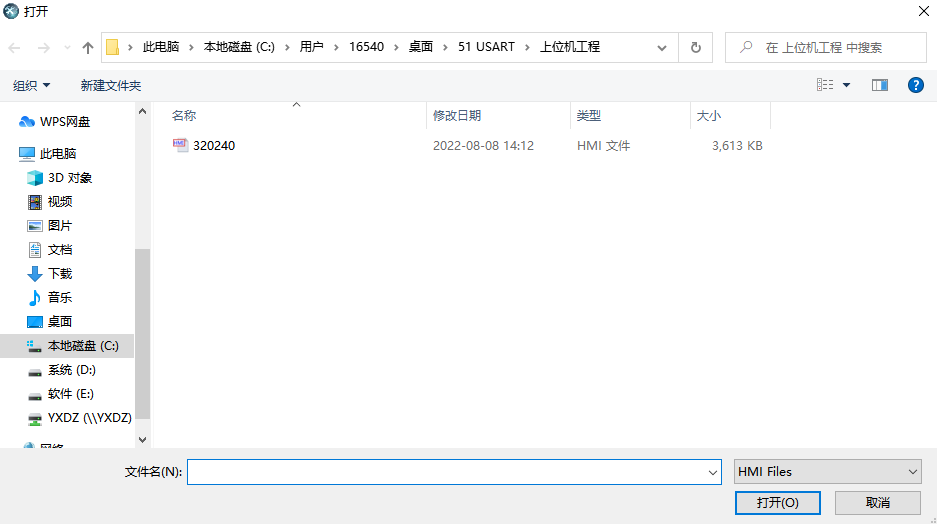The width and height of the screenshot is (937, 524).
Task: Open 桌面 folder in sidebar
Action: pyautogui.click(x=60, y=321)
